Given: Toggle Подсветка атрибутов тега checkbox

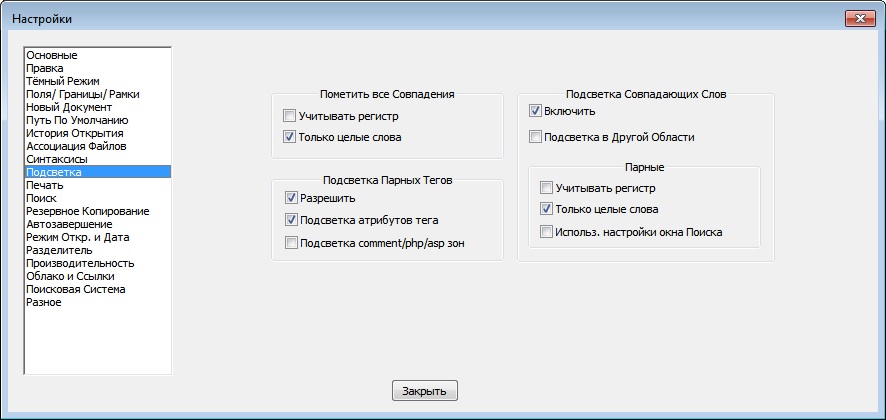Looking at the screenshot, I should pyautogui.click(x=292, y=220).
